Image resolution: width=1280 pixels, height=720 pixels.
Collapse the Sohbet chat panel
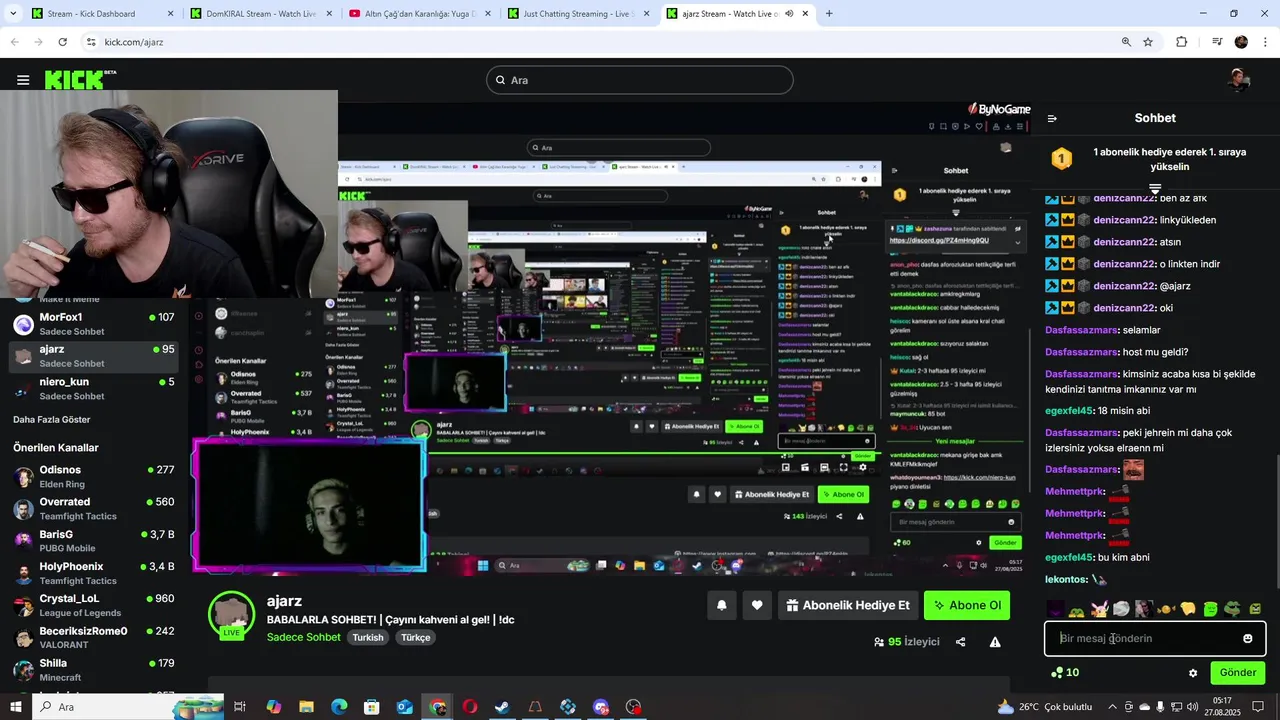coord(1052,118)
